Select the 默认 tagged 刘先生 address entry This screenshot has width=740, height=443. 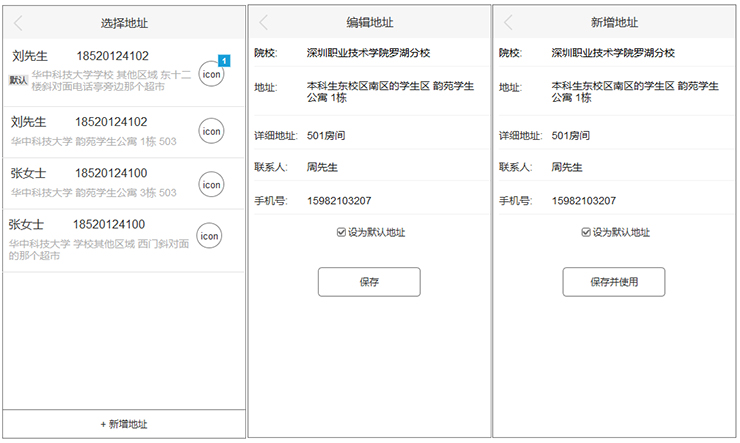tap(100, 73)
